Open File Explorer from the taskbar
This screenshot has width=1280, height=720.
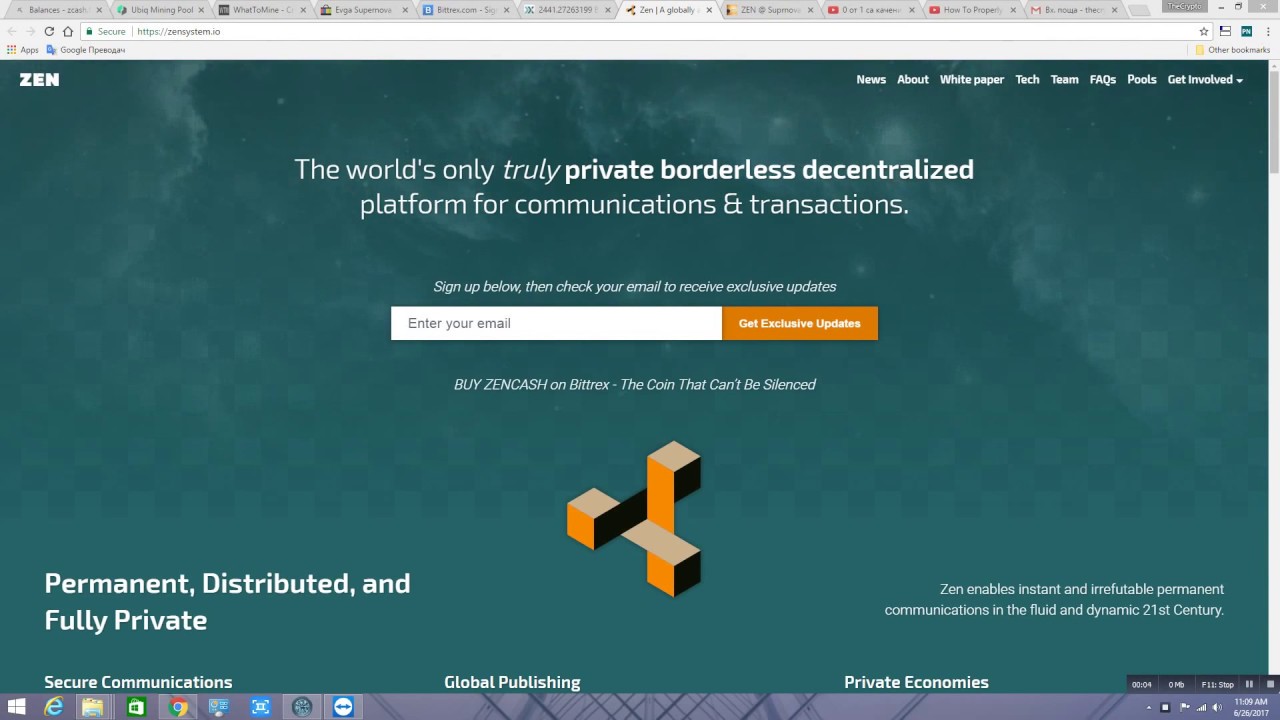pos(93,707)
